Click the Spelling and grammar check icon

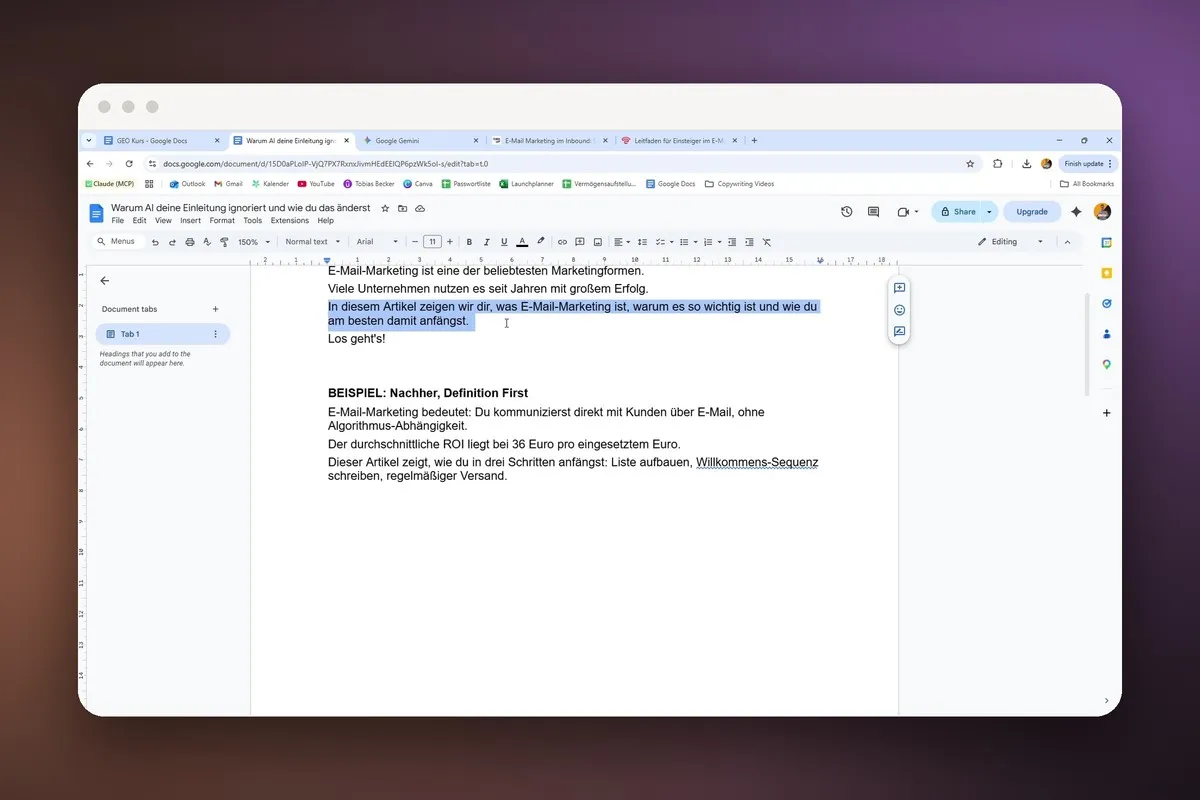coord(207,242)
